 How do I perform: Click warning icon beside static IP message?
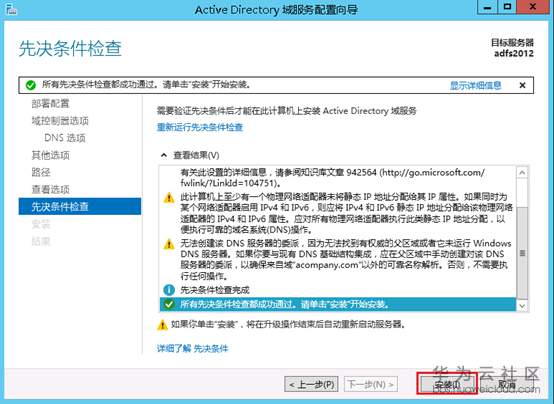tap(169, 197)
